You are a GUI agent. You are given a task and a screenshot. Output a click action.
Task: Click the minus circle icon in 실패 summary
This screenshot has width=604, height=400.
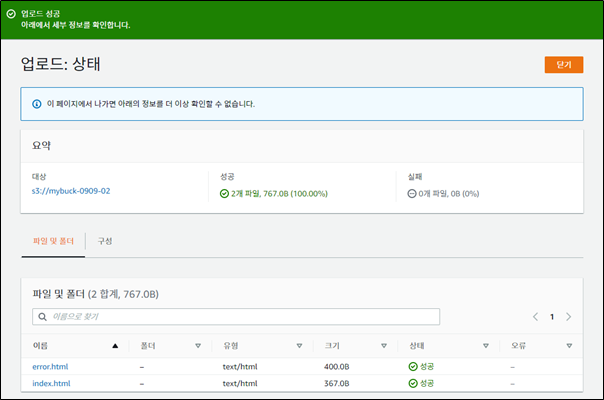412,193
